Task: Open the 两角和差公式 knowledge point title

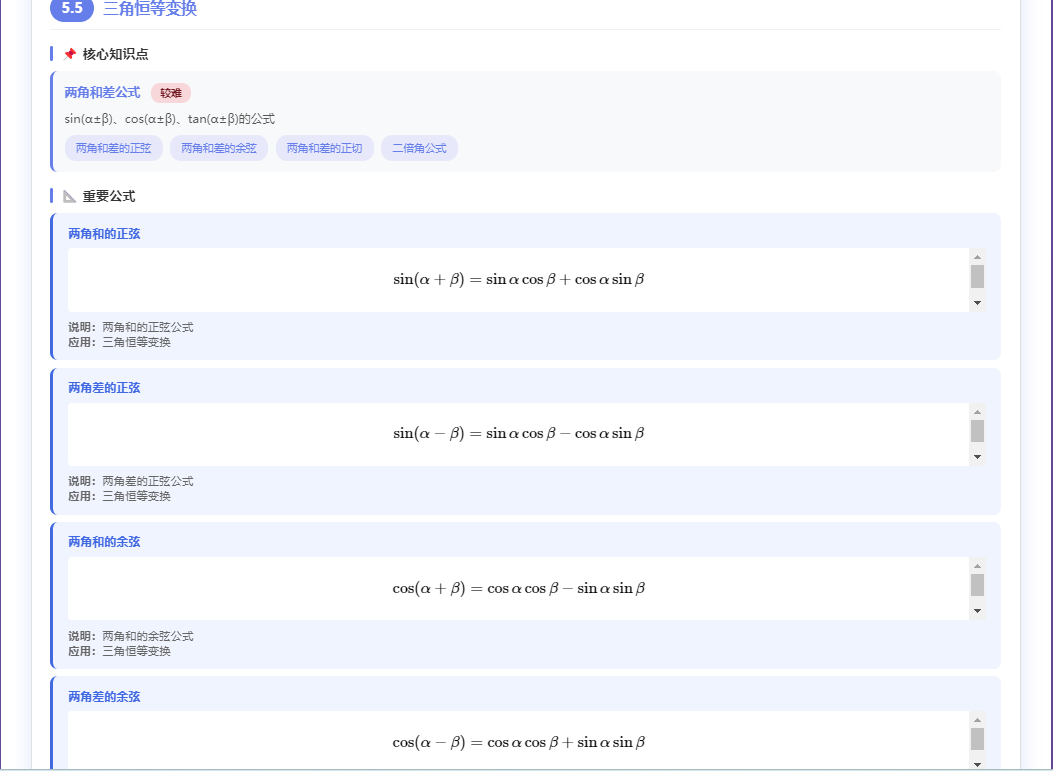Action: [x=102, y=93]
